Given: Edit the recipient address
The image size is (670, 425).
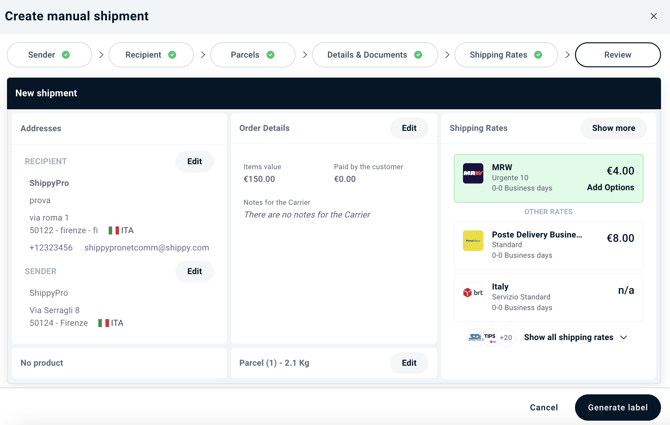Looking at the screenshot, I should pyautogui.click(x=194, y=161).
